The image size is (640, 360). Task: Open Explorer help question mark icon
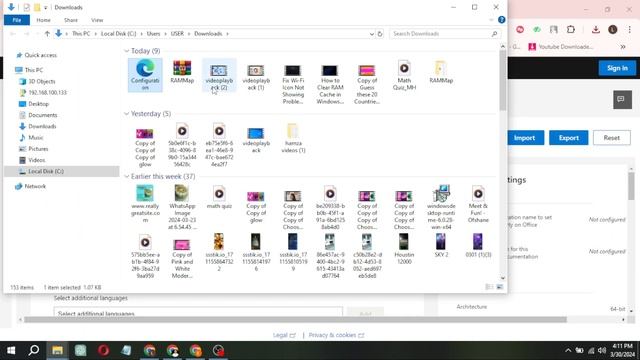pos(502,20)
